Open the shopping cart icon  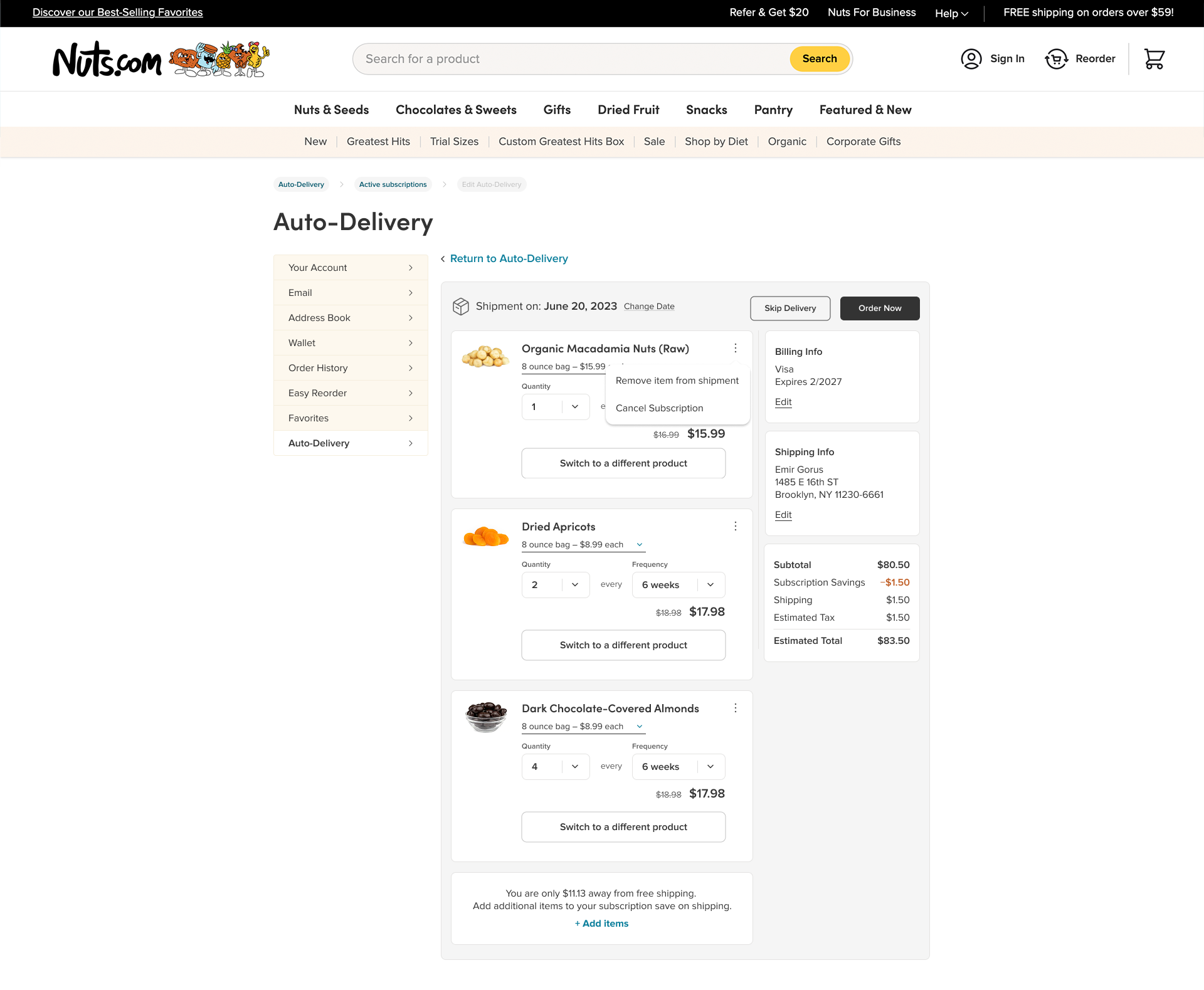coord(1154,59)
